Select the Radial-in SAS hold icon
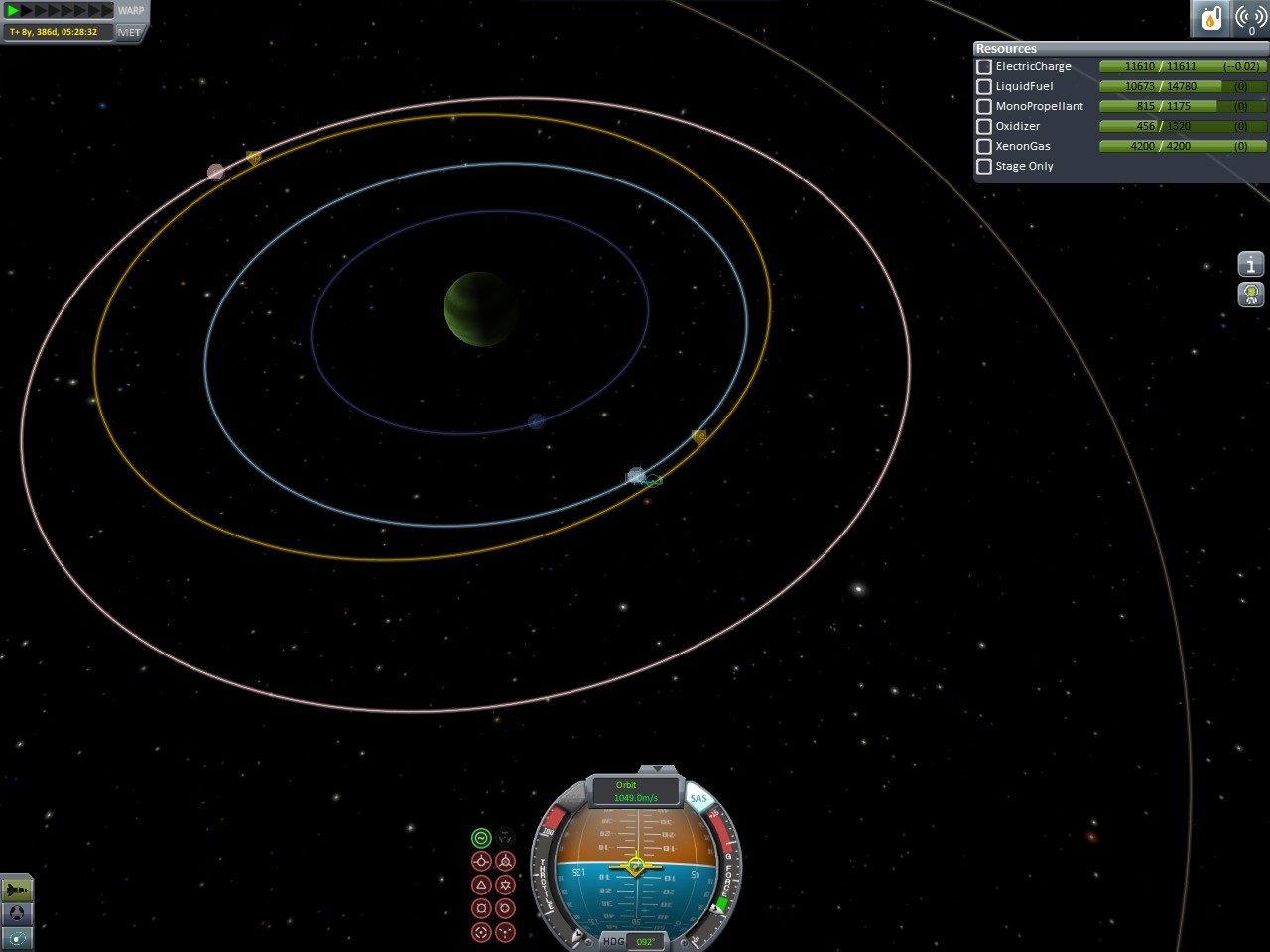 [x=481, y=908]
